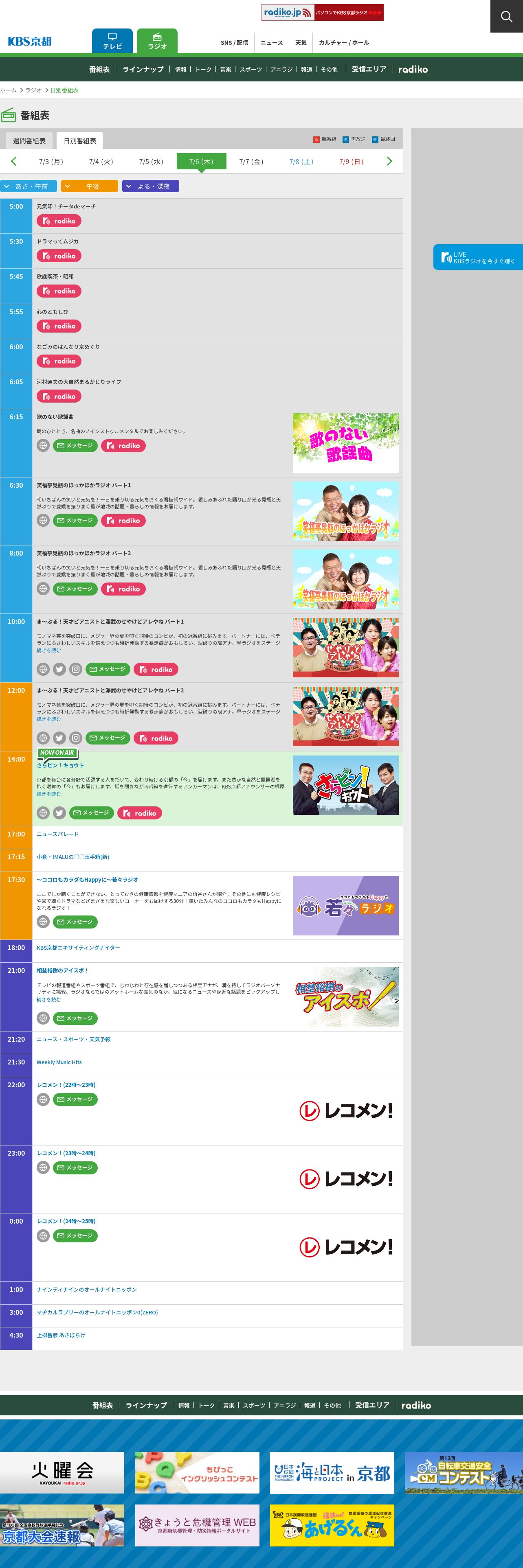Go to previous week arrow
Screen dimensions: 523x1568
coord(13,161)
